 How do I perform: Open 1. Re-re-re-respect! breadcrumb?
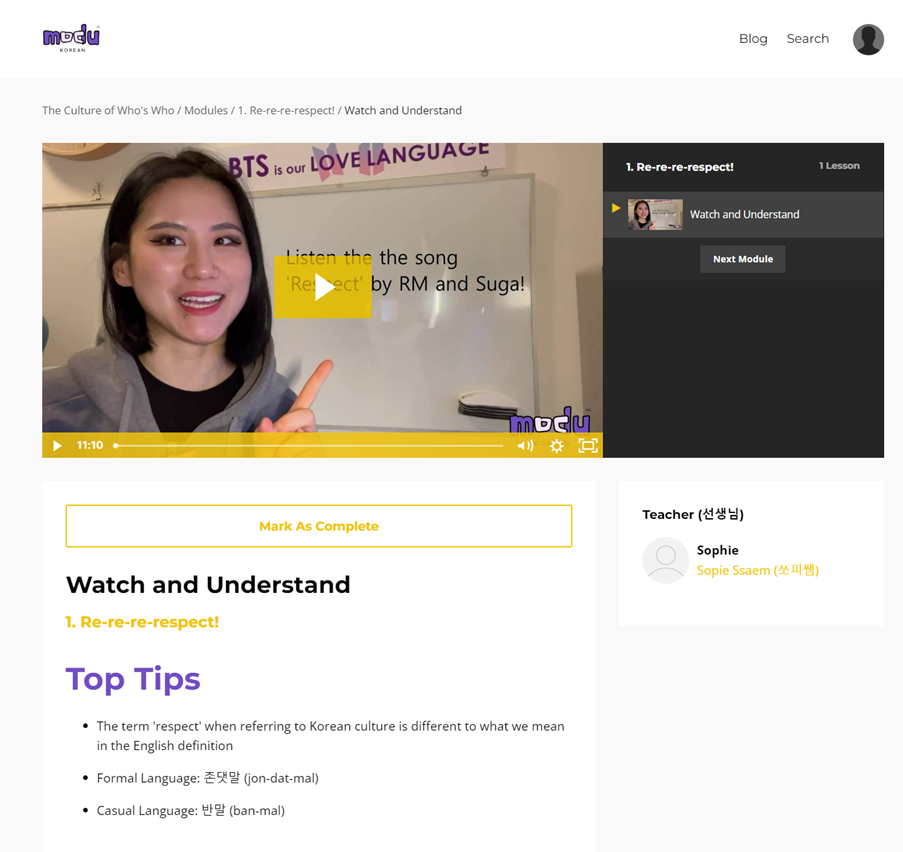286,111
